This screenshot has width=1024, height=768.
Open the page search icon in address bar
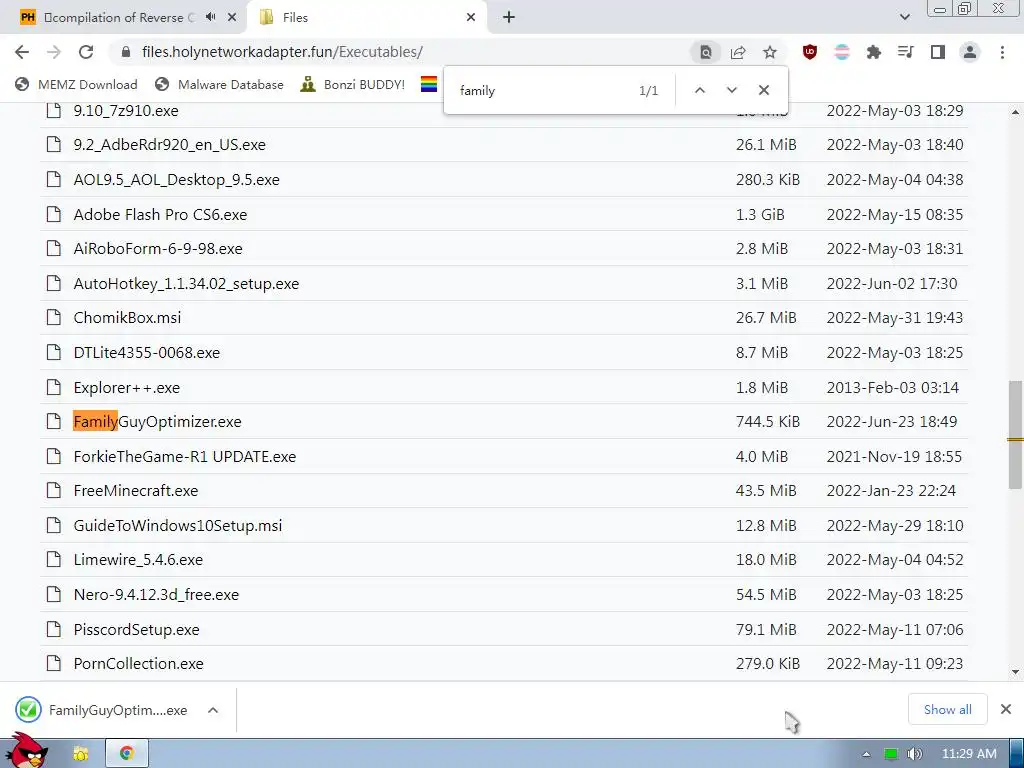click(x=706, y=52)
